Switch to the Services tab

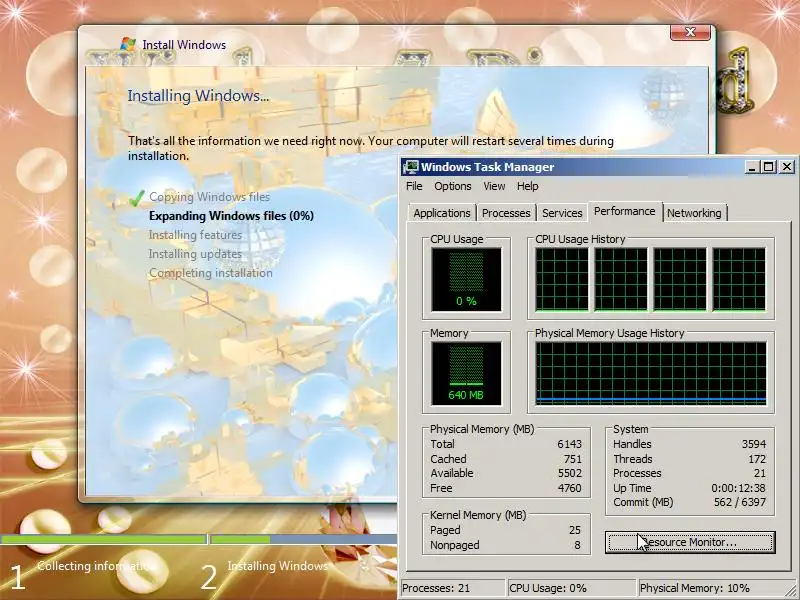(x=562, y=213)
